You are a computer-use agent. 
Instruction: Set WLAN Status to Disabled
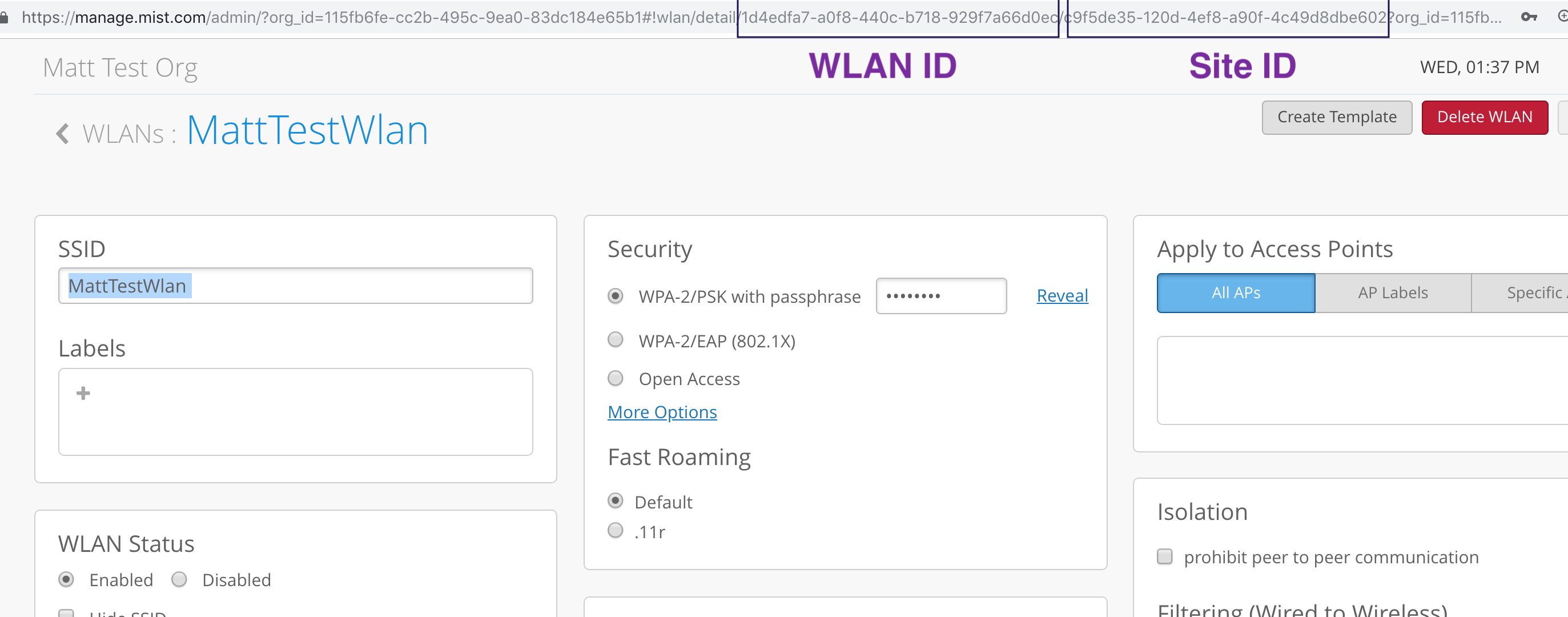coord(179,580)
